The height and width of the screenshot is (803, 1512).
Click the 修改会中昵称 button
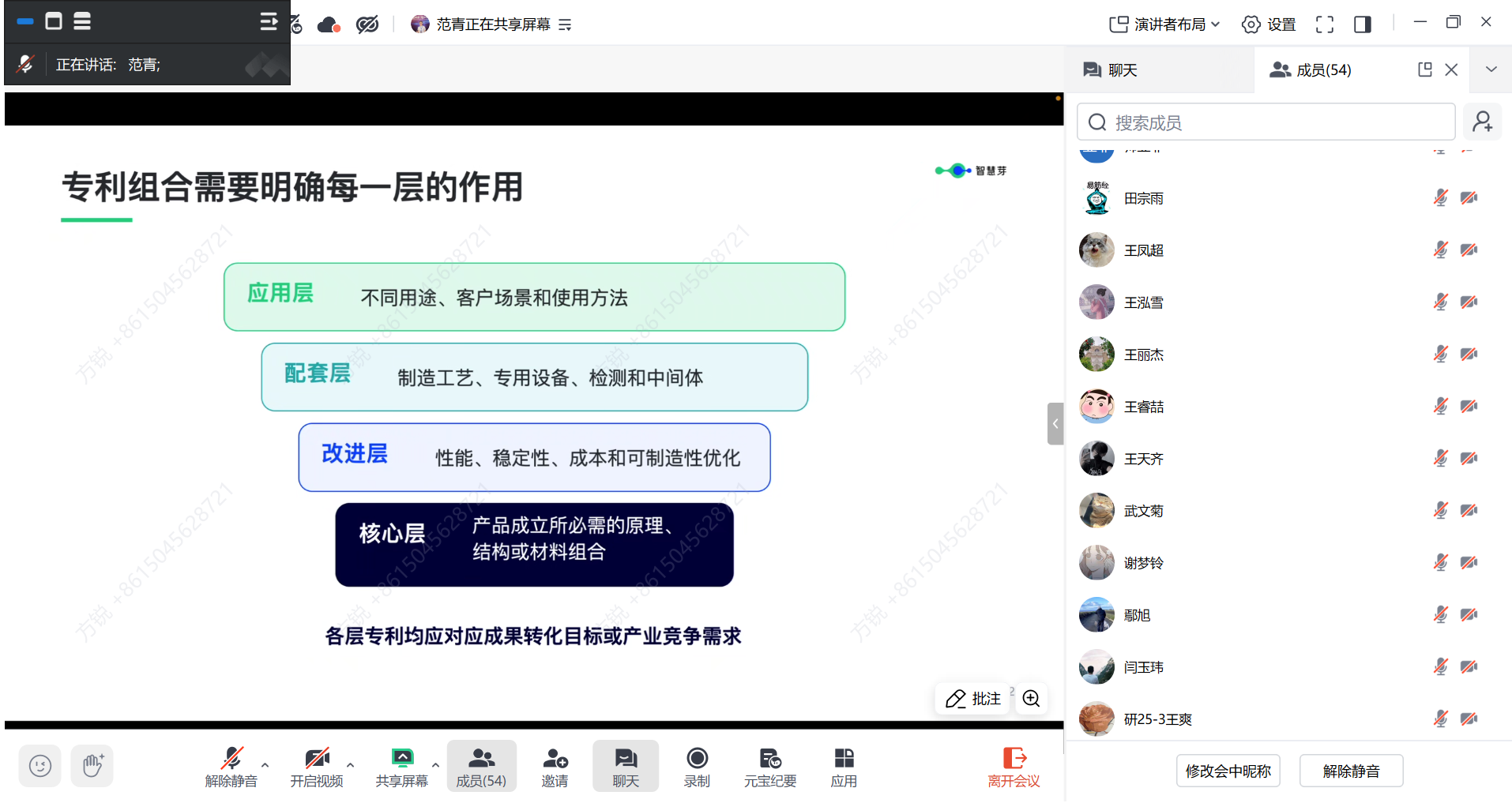click(1228, 771)
